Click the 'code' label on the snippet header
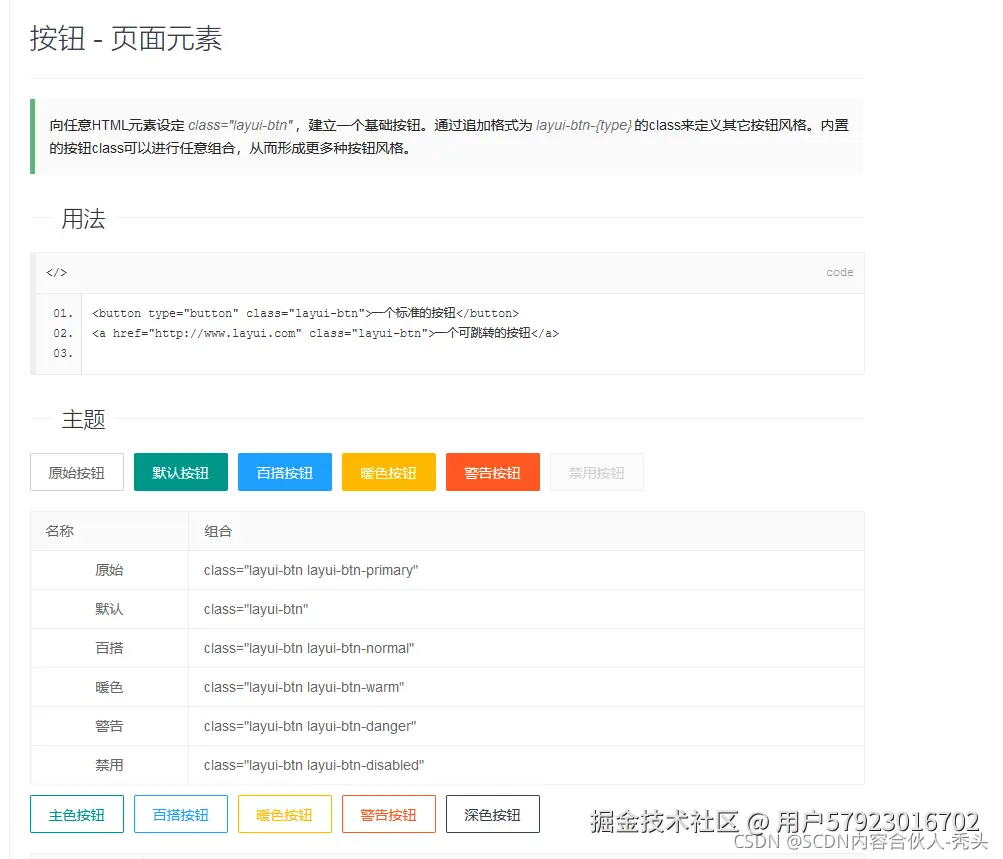The height and width of the screenshot is (859, 1003). (839, 272)
